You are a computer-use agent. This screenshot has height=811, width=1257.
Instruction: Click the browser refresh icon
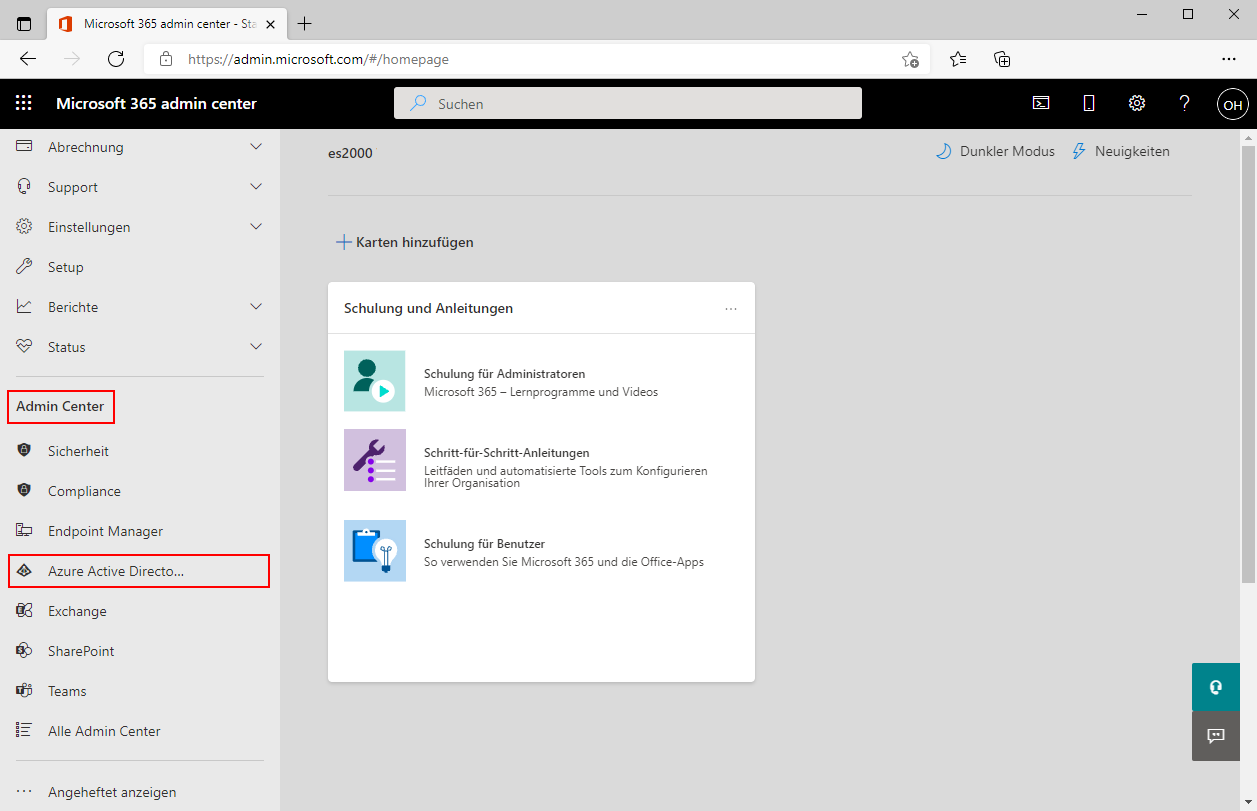(x=116, y=59)
